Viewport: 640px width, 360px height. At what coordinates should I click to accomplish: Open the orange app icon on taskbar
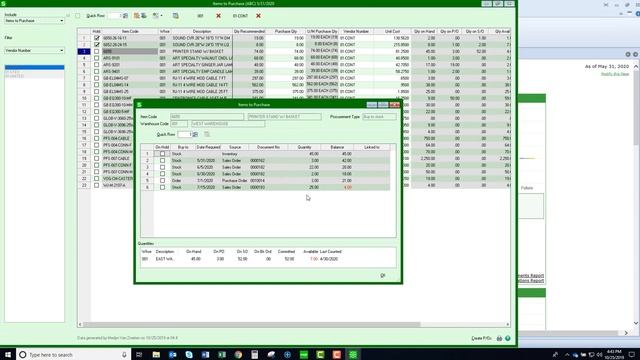click(337, 355)
